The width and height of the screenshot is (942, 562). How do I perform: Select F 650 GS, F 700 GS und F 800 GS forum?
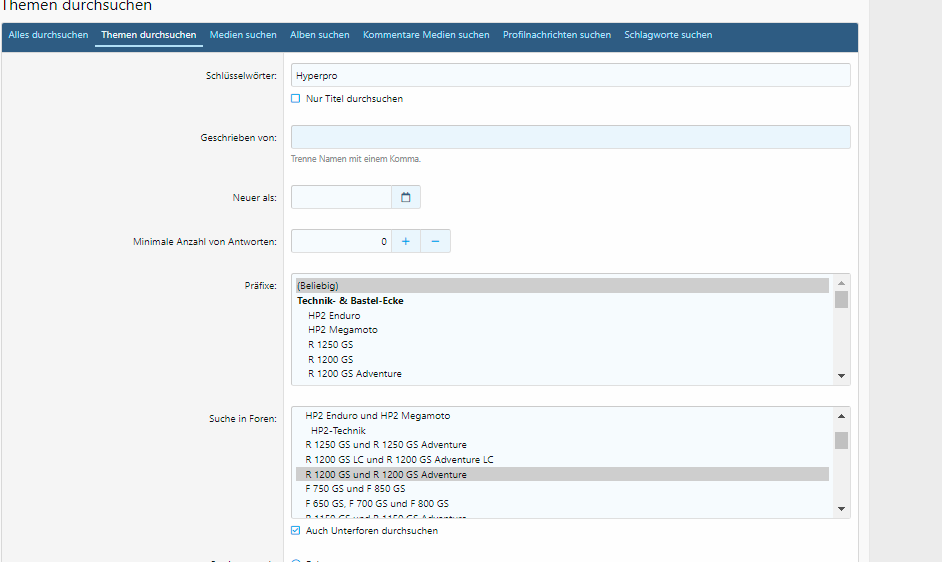point(562,504)
